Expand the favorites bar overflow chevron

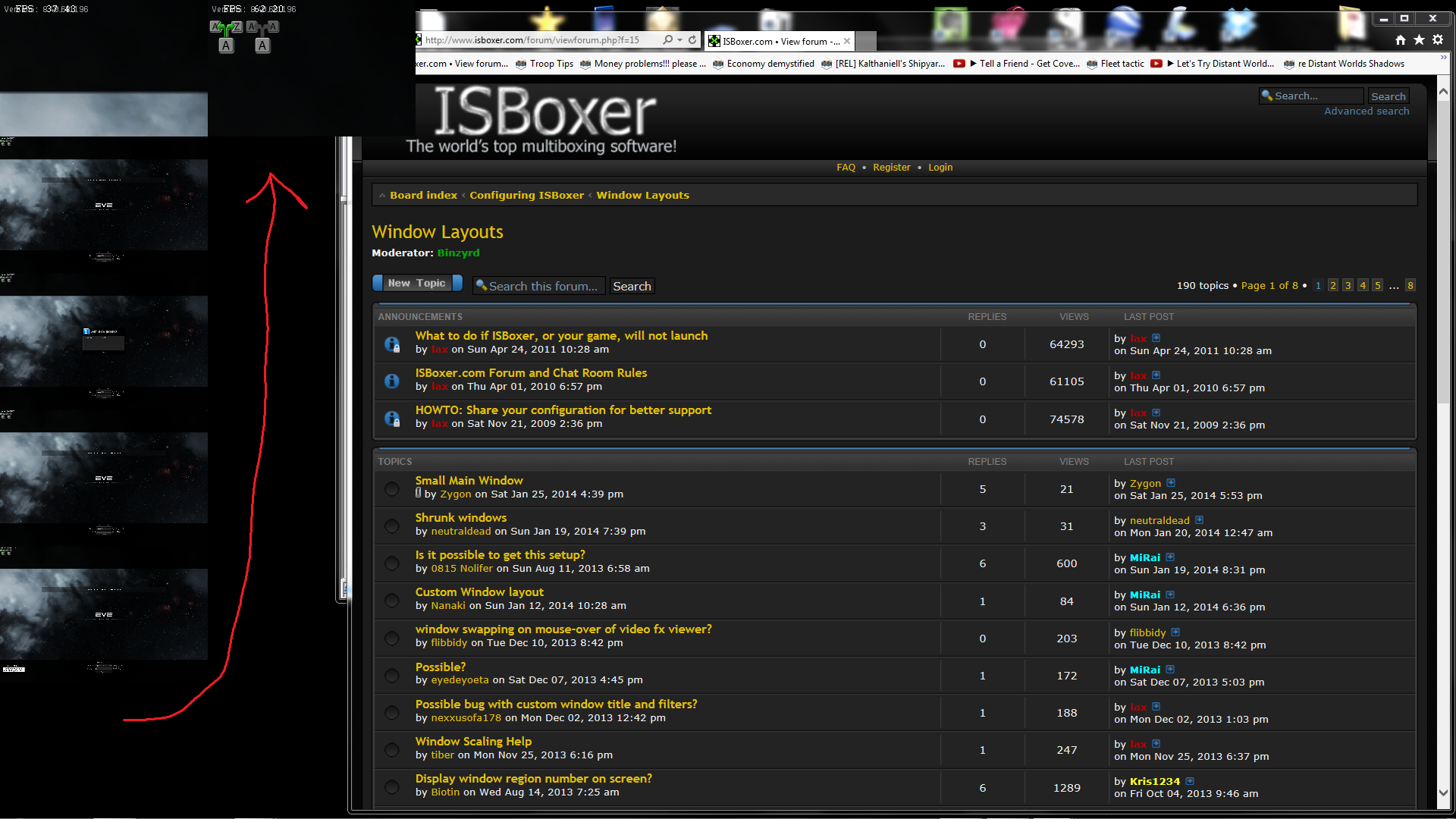point(1443,58)
